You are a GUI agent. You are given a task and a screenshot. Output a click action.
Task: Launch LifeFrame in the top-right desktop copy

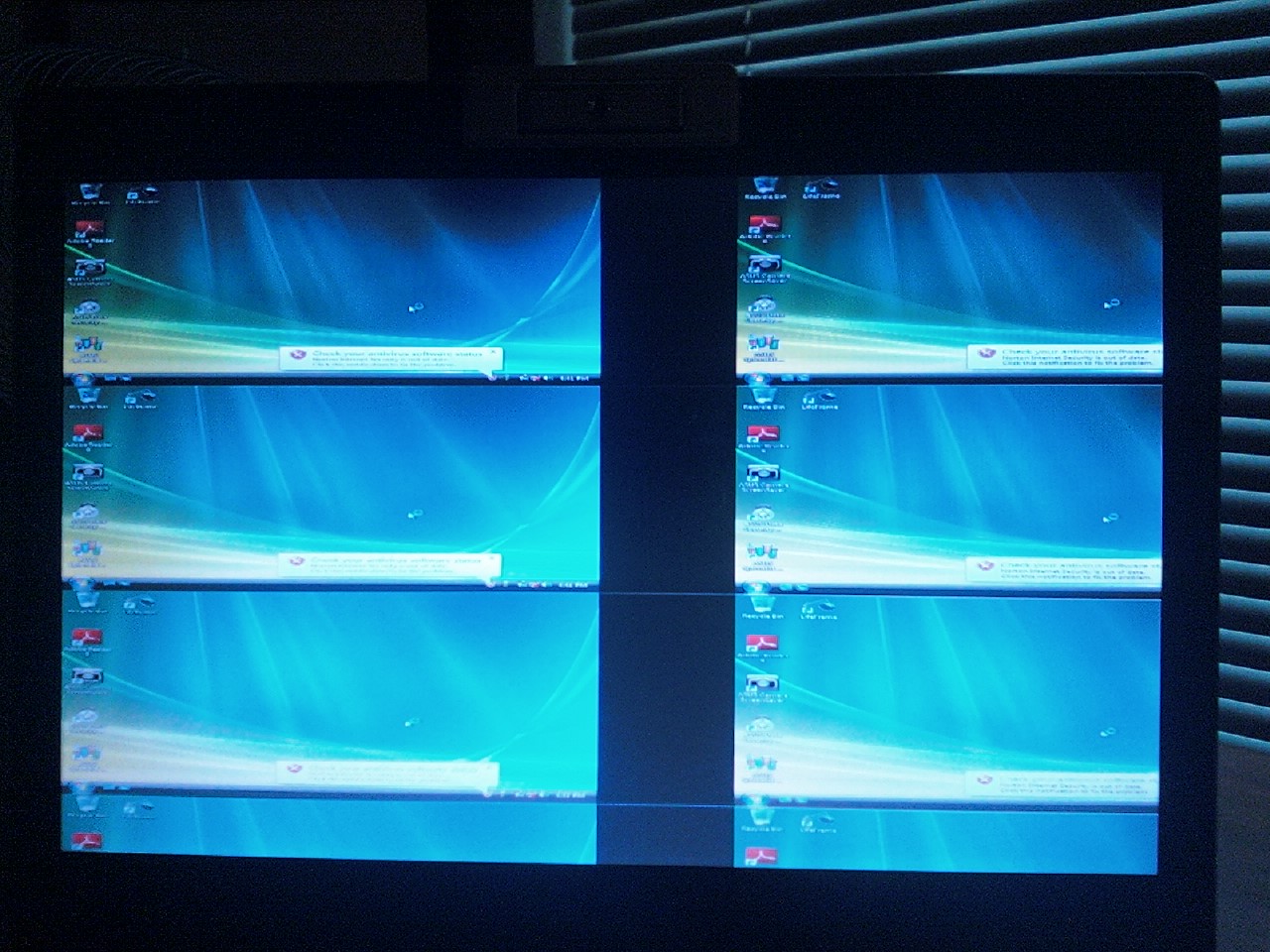click(821, 189)
